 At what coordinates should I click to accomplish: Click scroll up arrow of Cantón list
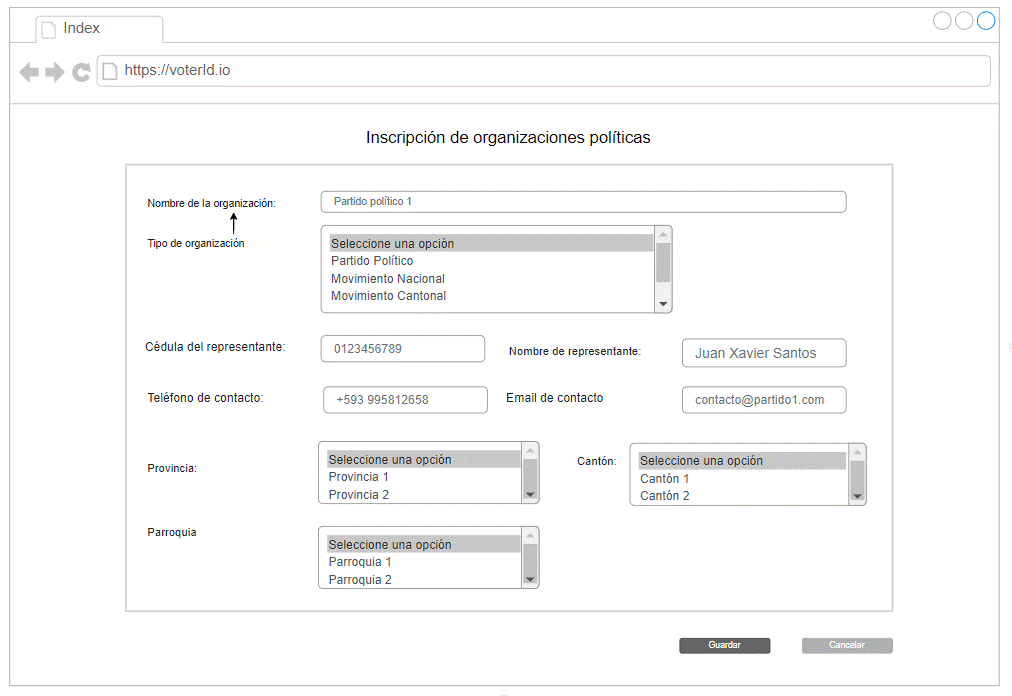(857, 451)
